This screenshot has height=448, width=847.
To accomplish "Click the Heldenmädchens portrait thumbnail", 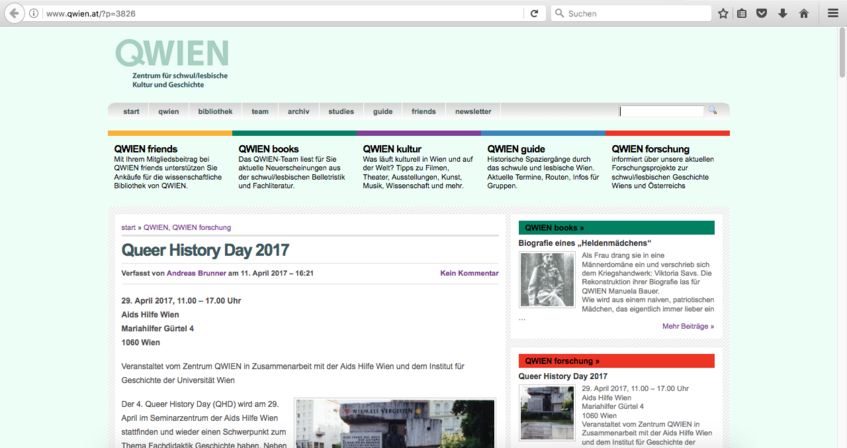I will (x=547, y=280).
